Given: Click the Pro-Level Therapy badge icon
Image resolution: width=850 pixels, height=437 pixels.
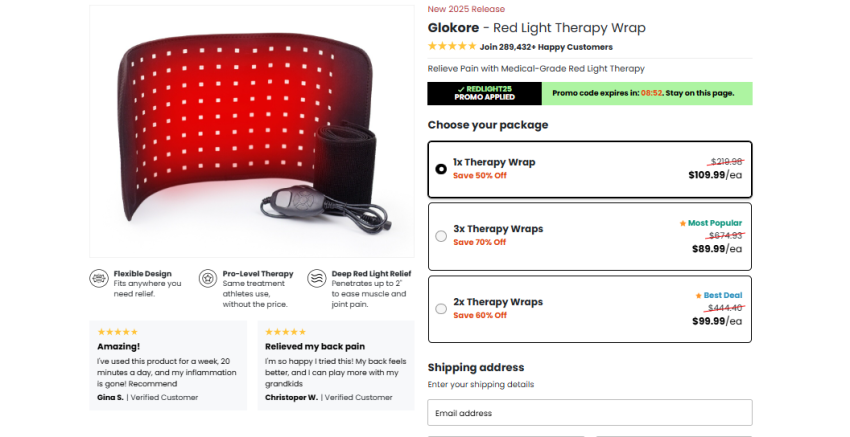Looking at the screenshot, I should coord(208,278).
